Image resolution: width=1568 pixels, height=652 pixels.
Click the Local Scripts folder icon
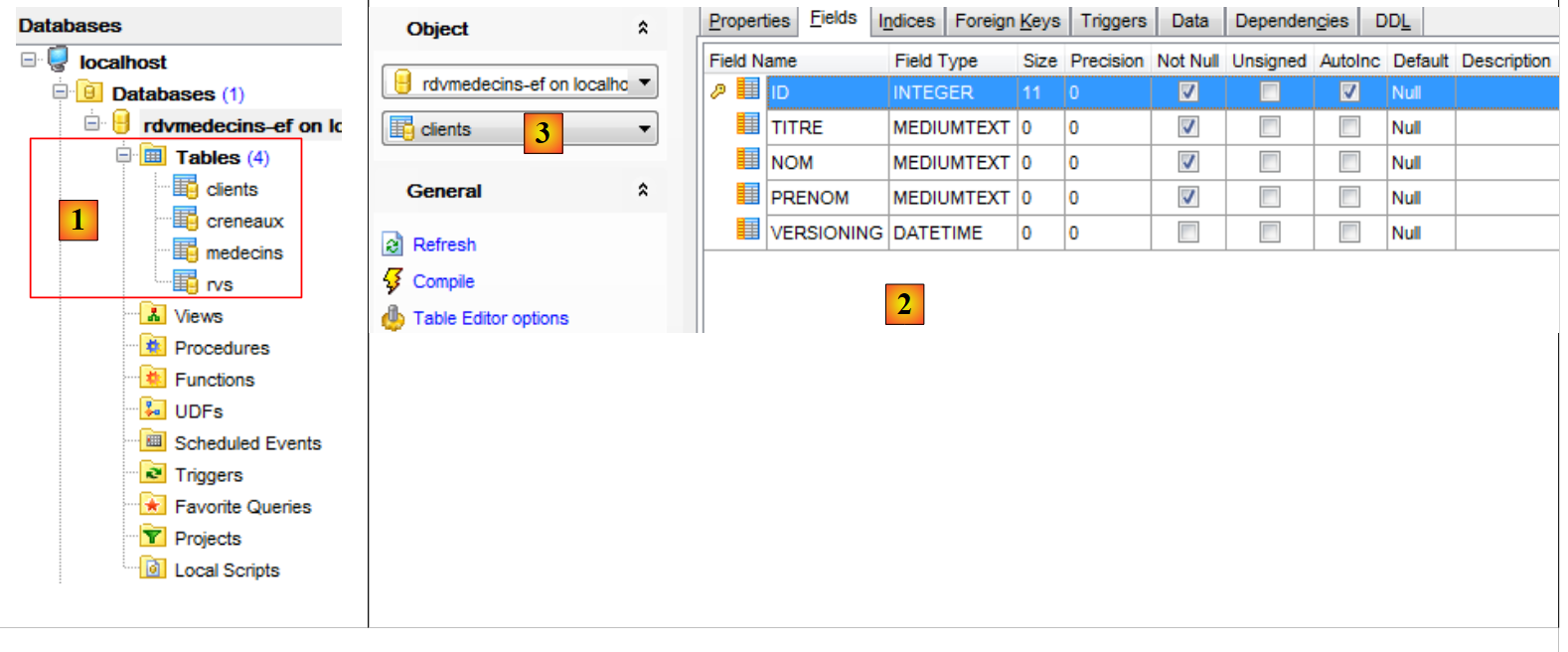point(152,570)
